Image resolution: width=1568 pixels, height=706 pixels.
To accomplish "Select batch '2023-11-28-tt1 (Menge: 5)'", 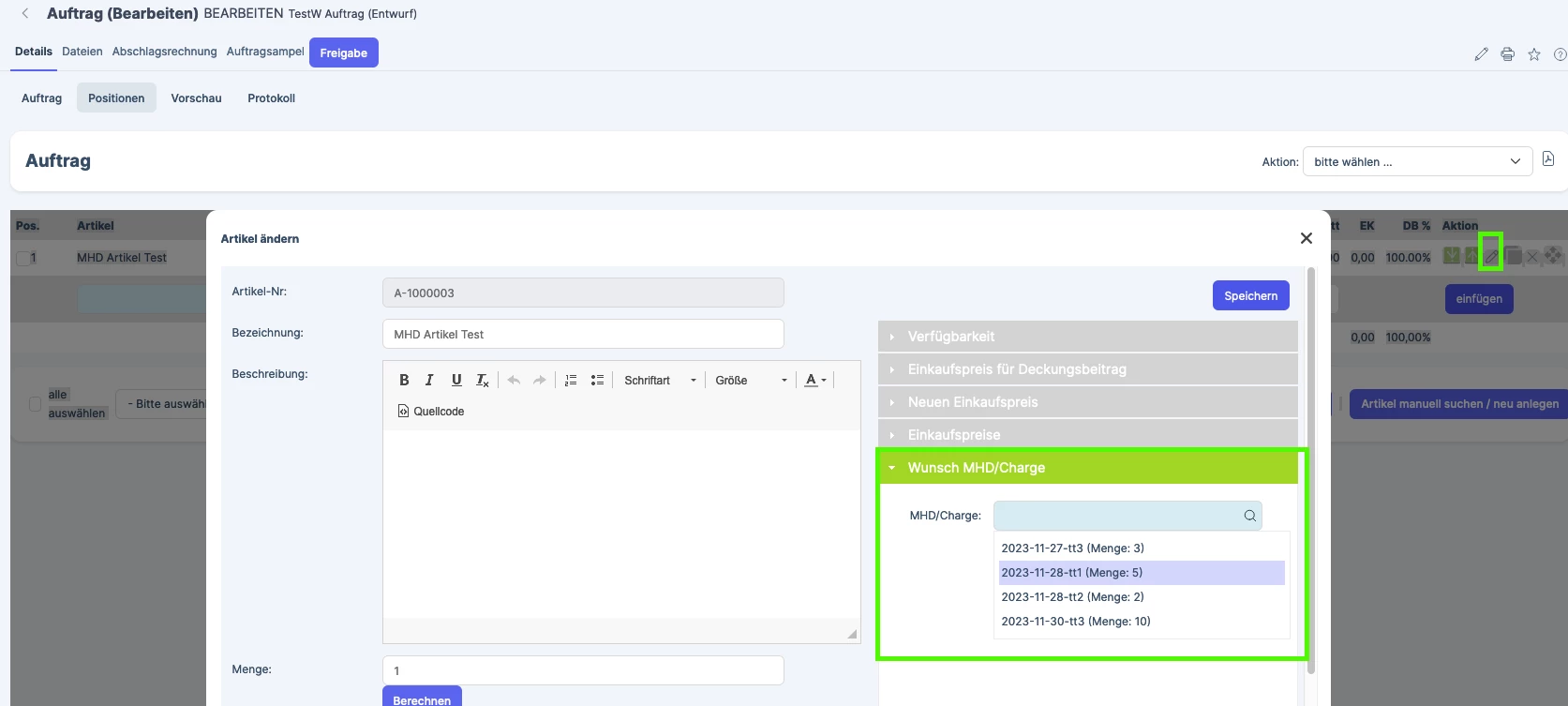I will click(1142, 573).
